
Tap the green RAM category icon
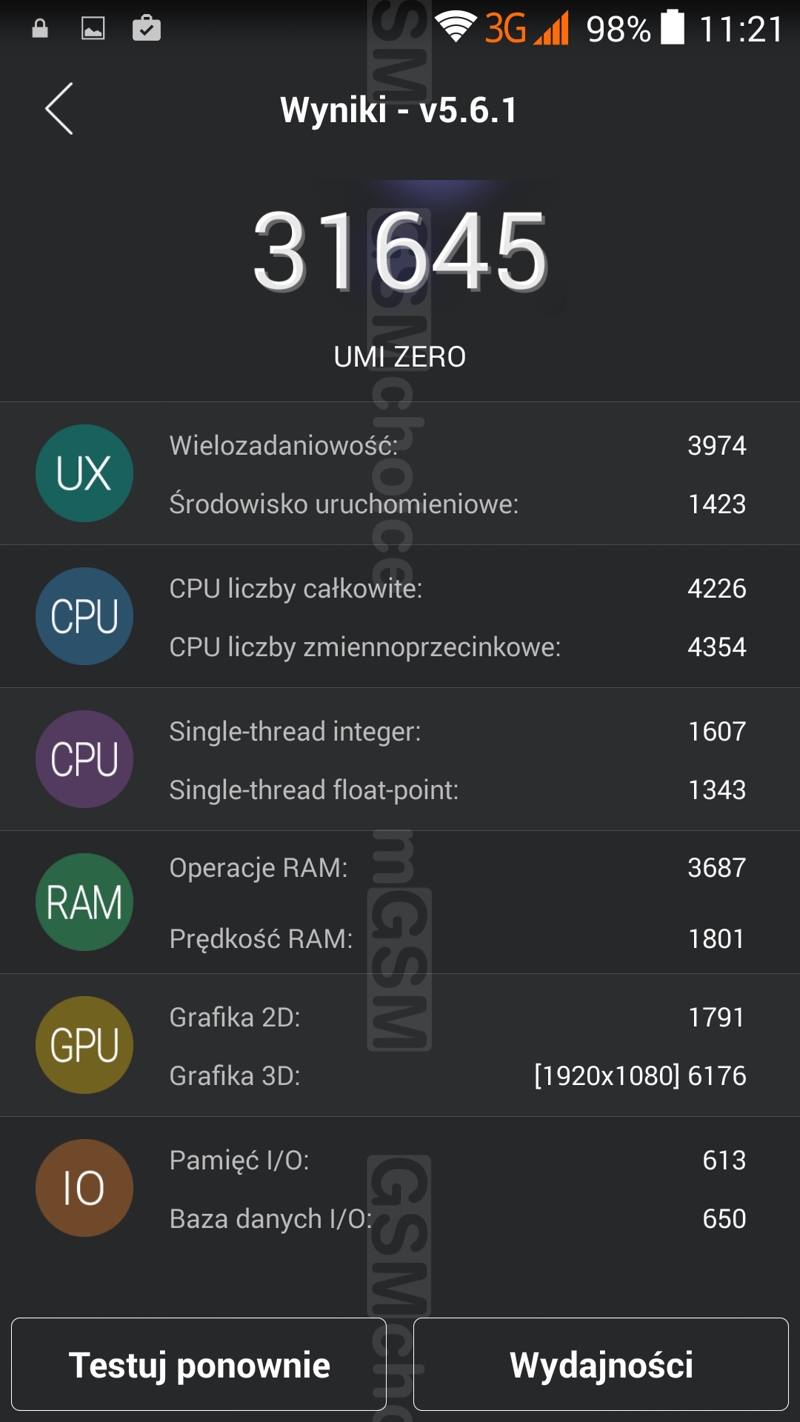tap(84, 902)
